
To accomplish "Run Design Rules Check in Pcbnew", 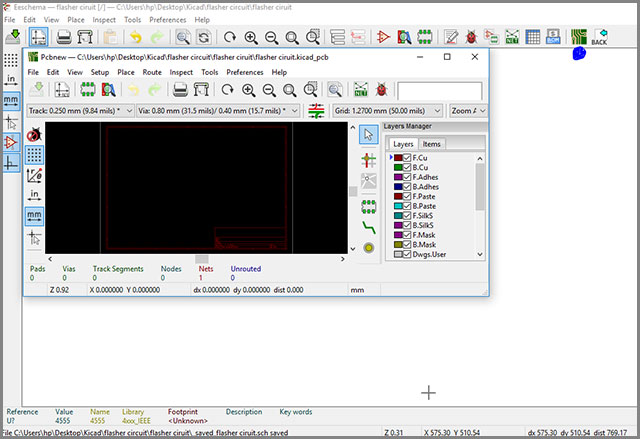I will (x=381, y=90).
